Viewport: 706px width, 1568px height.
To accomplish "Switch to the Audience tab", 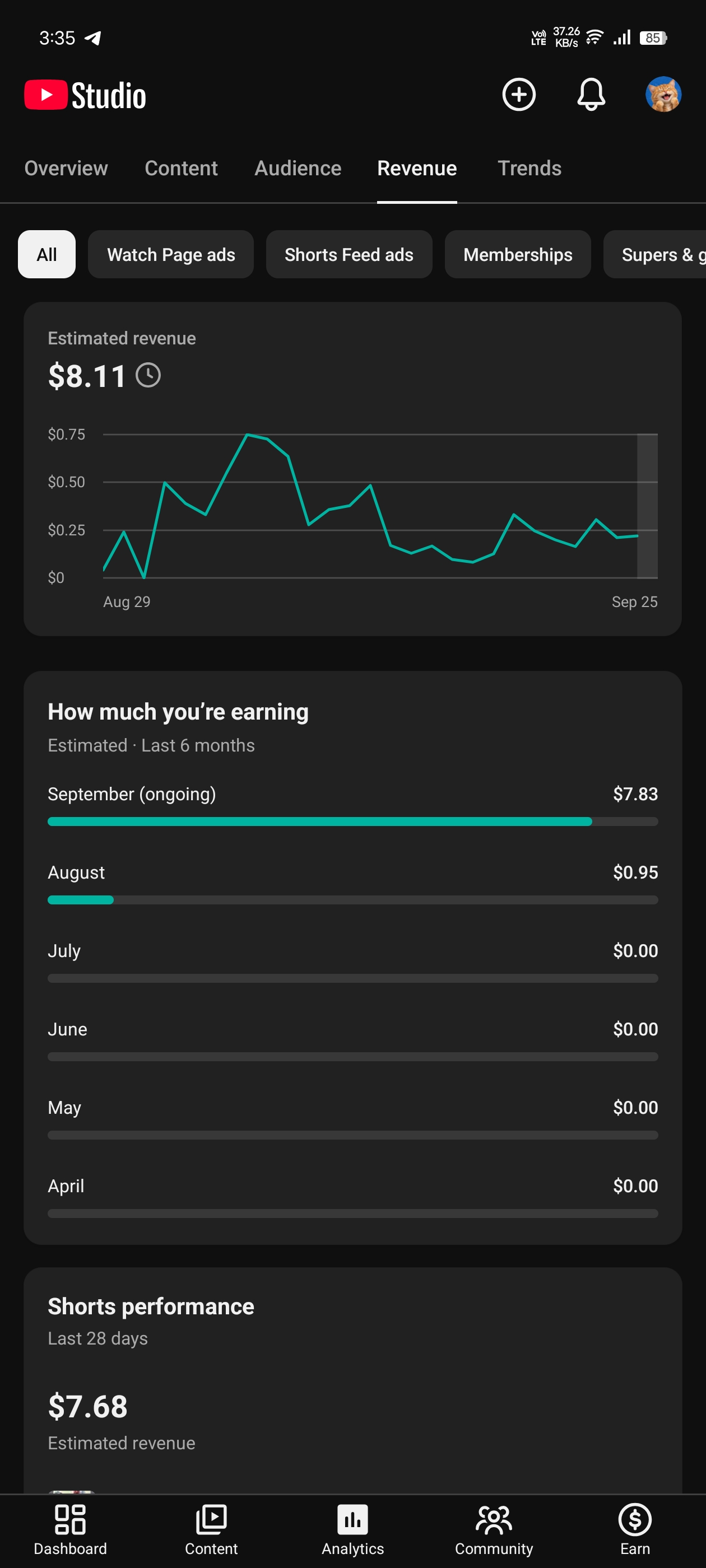I will 298,168.
